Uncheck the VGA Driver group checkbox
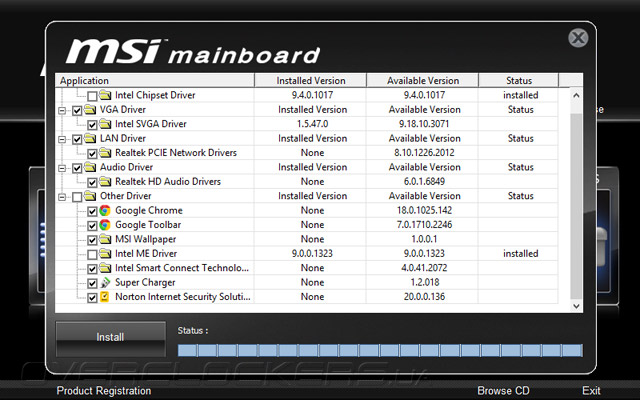Image resolution: width=640 pixels, height=400 pixels. (77, 110)
